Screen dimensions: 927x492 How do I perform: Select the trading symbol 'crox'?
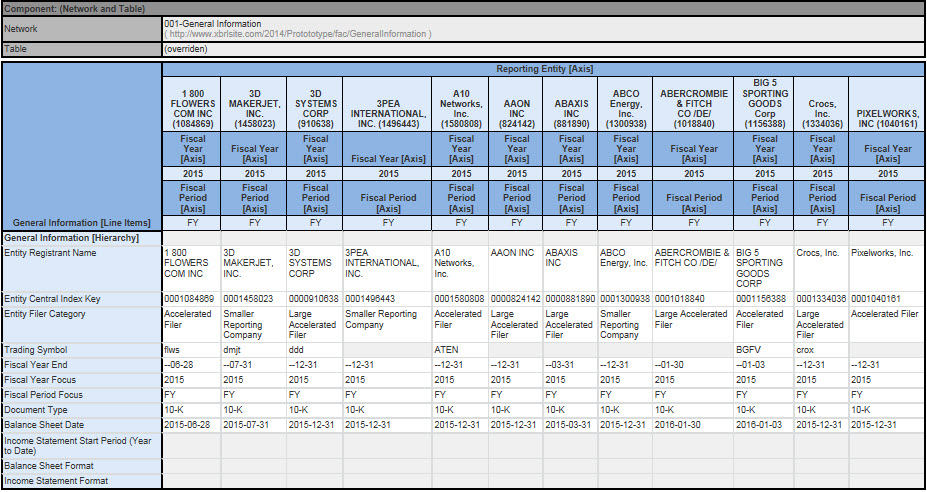pos(806,350)
